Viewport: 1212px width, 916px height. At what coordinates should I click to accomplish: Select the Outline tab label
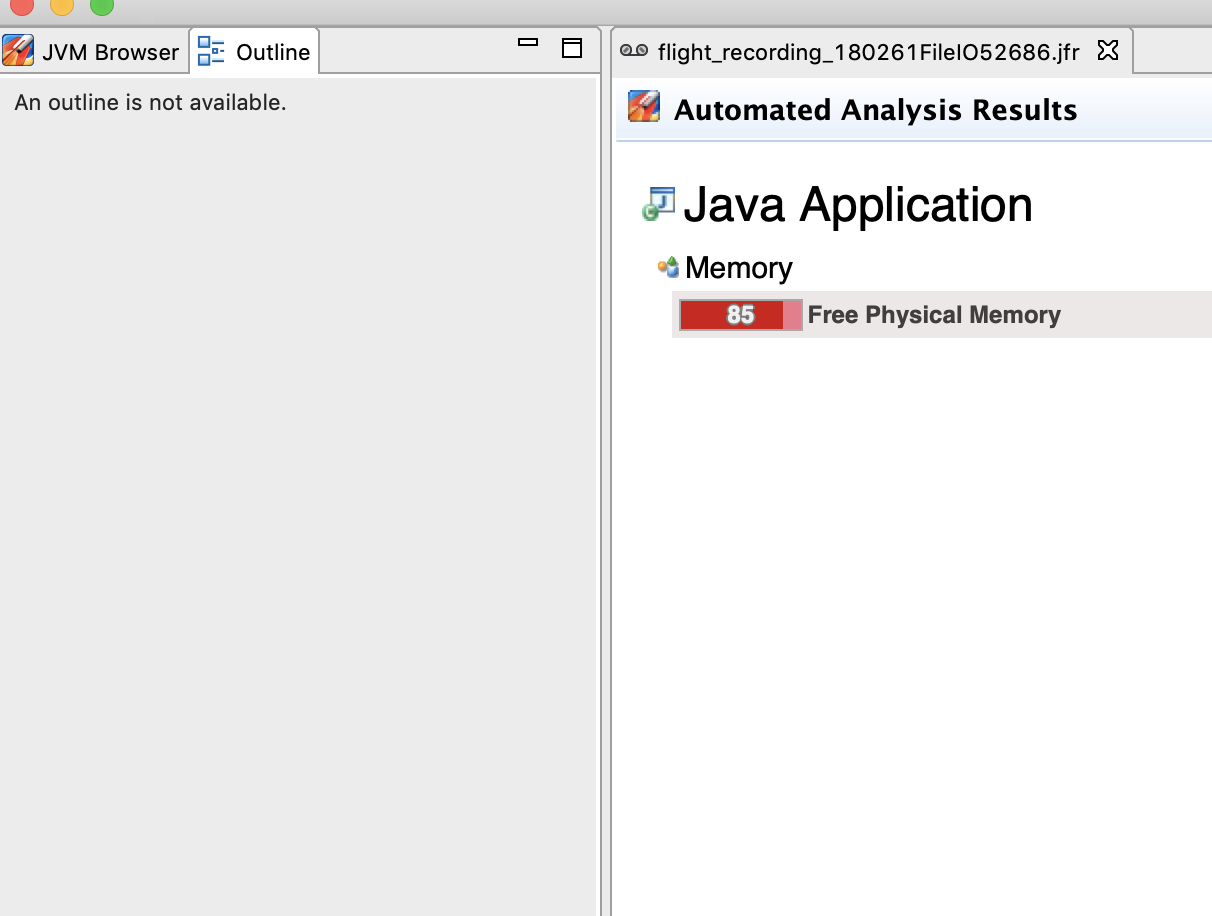click(x=272, y=52)
